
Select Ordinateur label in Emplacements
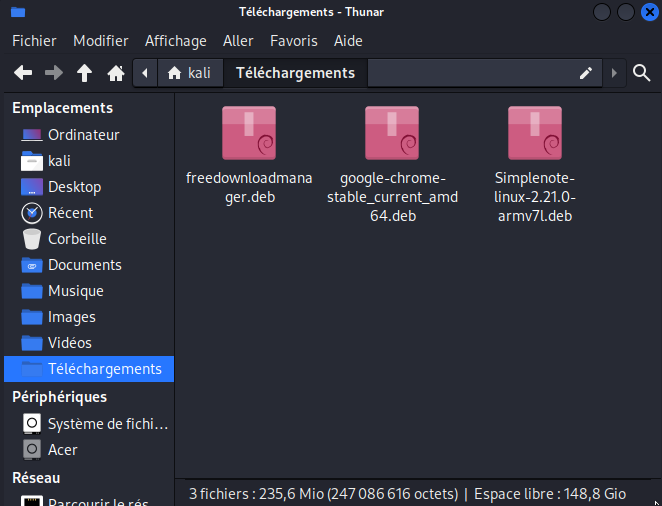tap(84, 135)
